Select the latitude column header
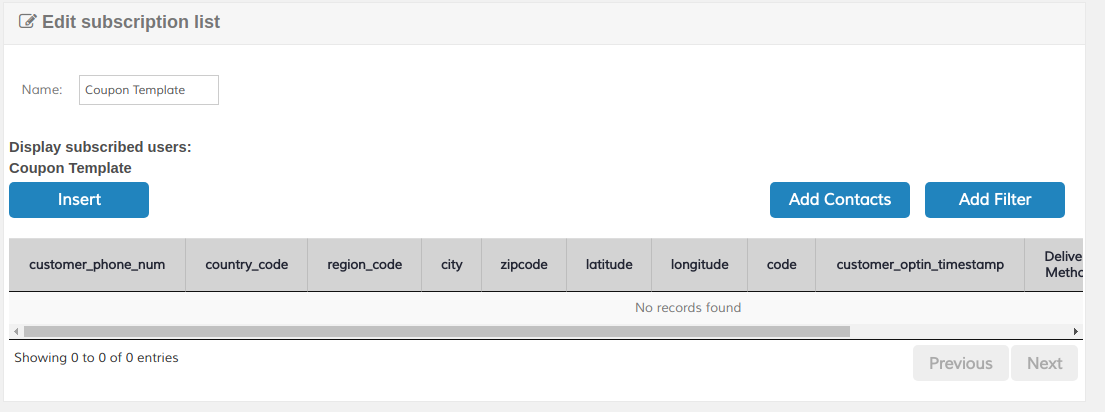 (x=609, y=265)
